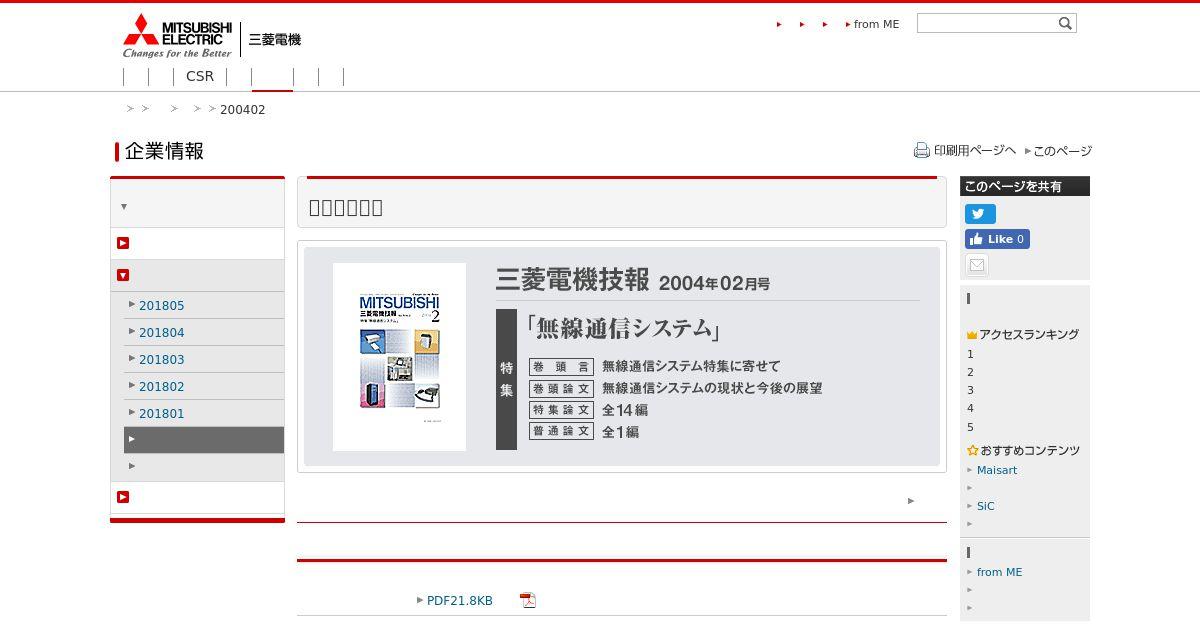Open the Maisart recommended link

point(997,470)
